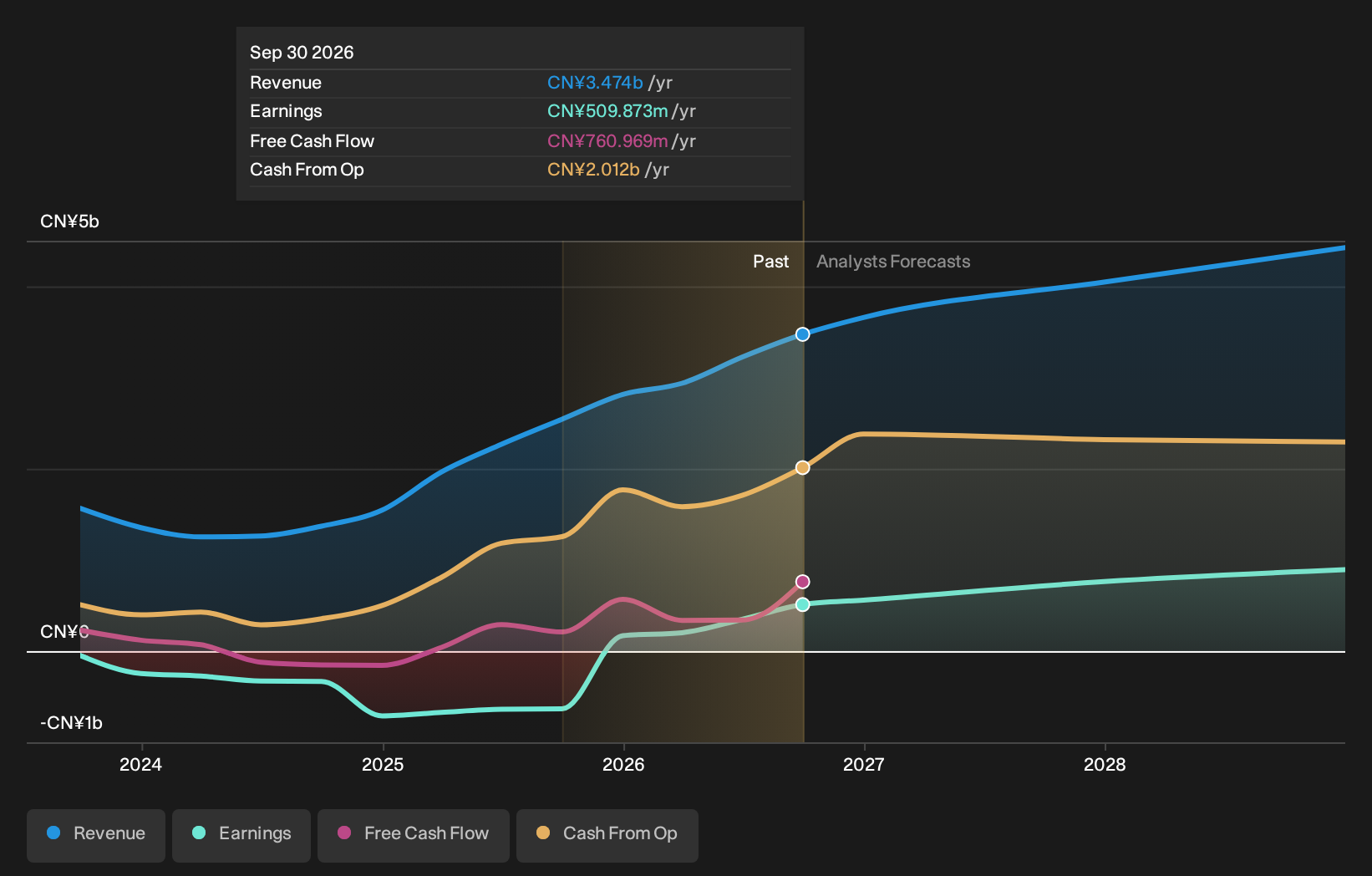This screenshot has height=876, width=1372.
Task: Click the CN¥2.012b cash from op value
Action: [x=593, y=170]
